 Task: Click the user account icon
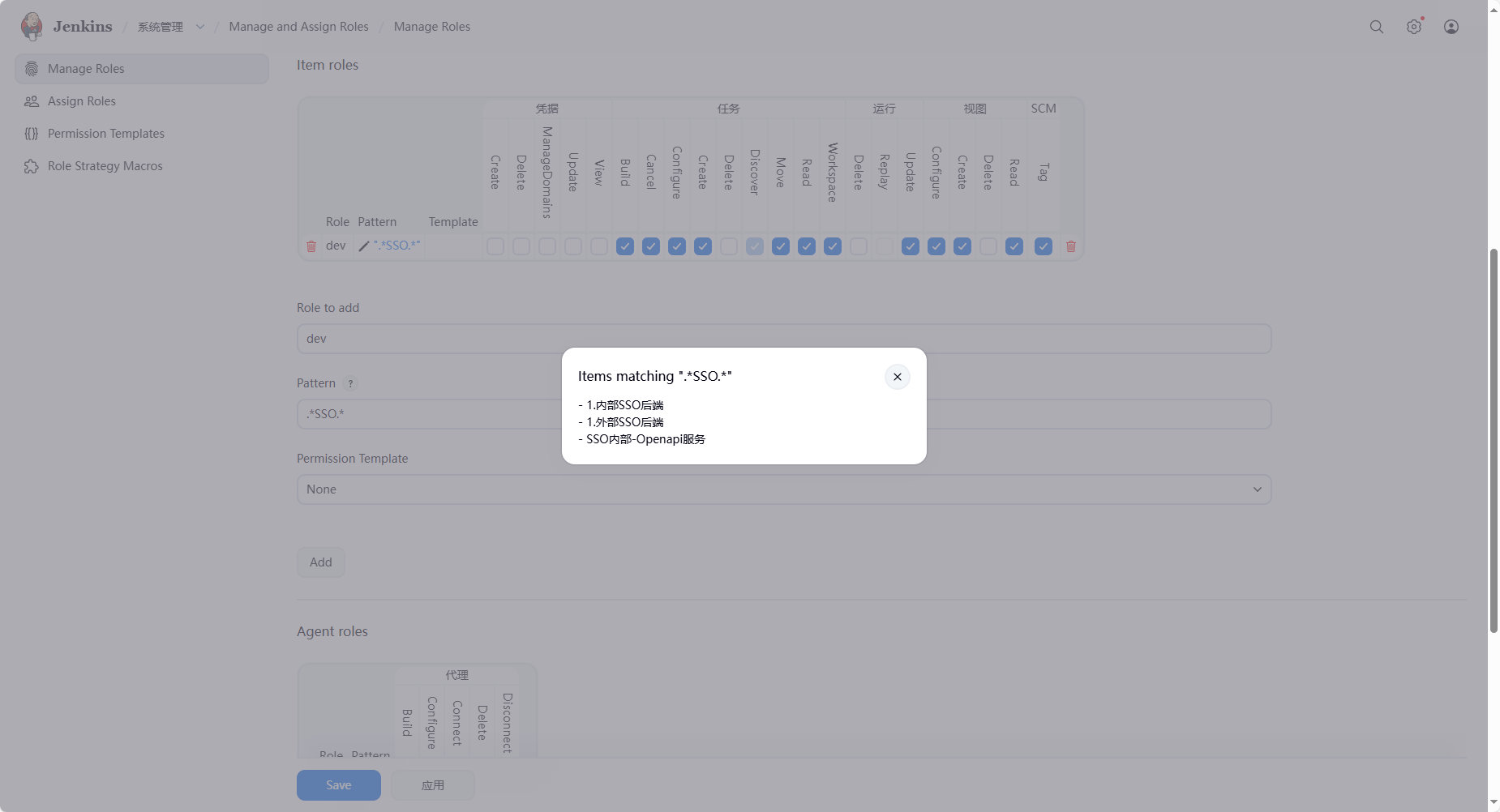click(1451, 27)
